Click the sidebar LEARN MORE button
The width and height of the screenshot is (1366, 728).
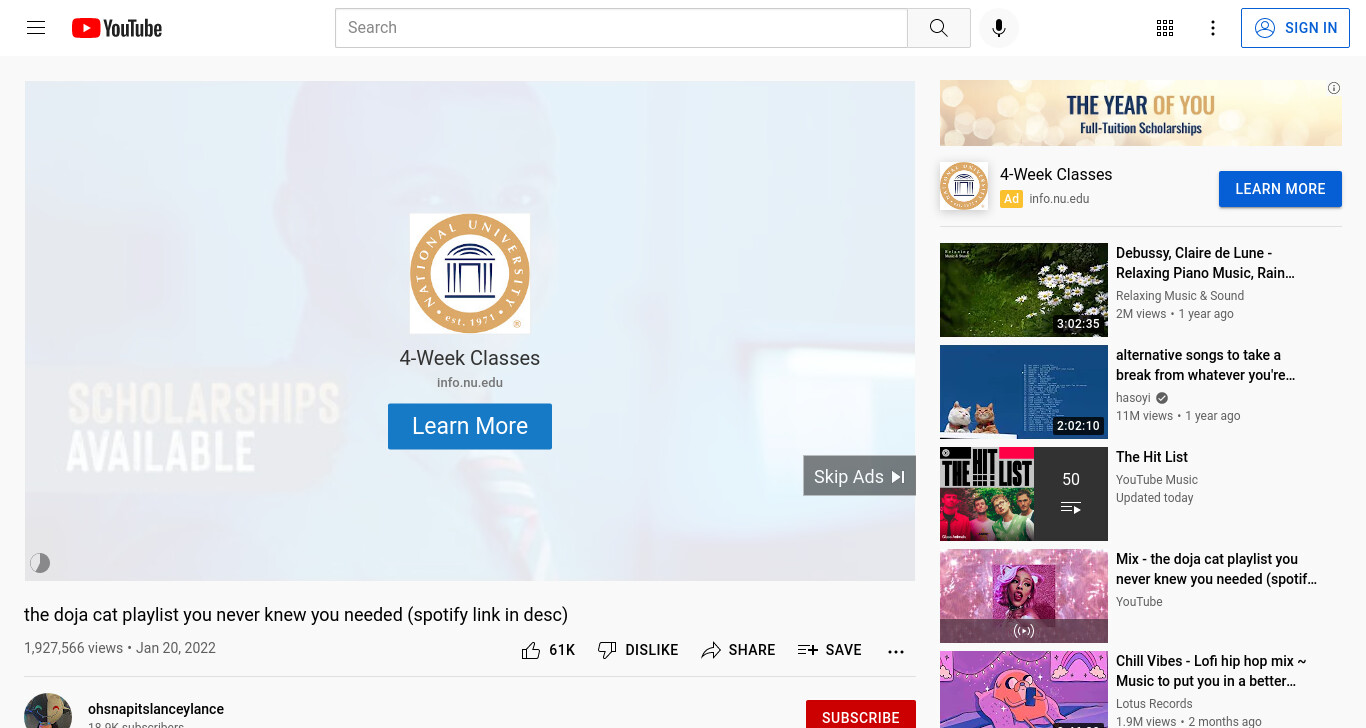point(1280,189)
